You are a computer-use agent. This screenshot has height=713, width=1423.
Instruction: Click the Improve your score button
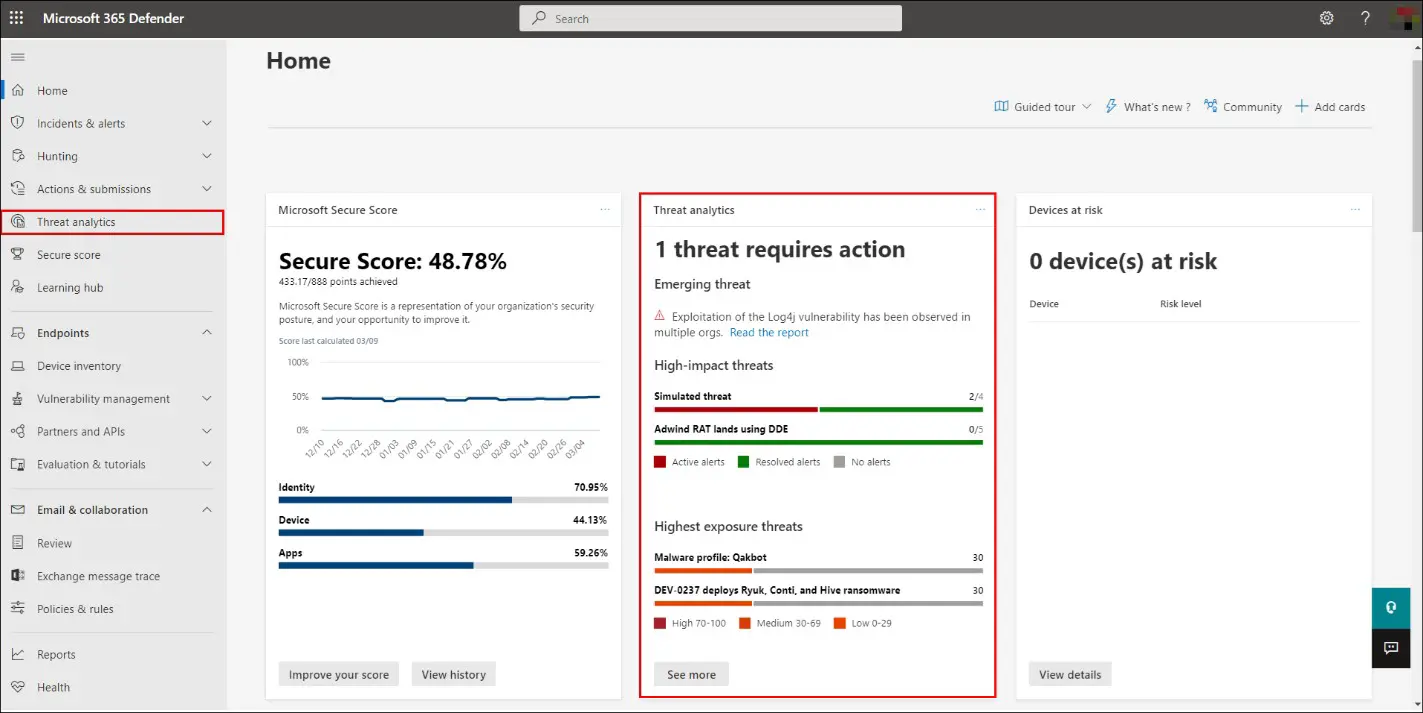pos(338,673)
